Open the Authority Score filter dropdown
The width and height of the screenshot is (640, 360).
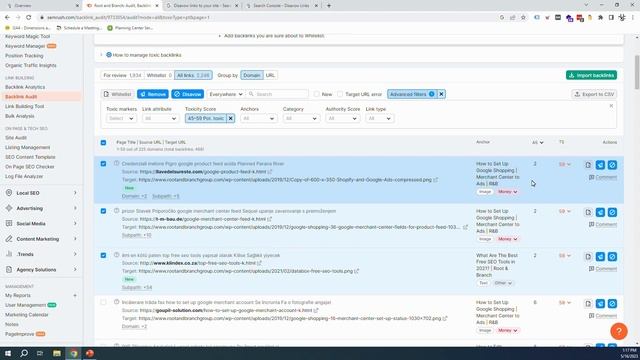coord(343,118)
